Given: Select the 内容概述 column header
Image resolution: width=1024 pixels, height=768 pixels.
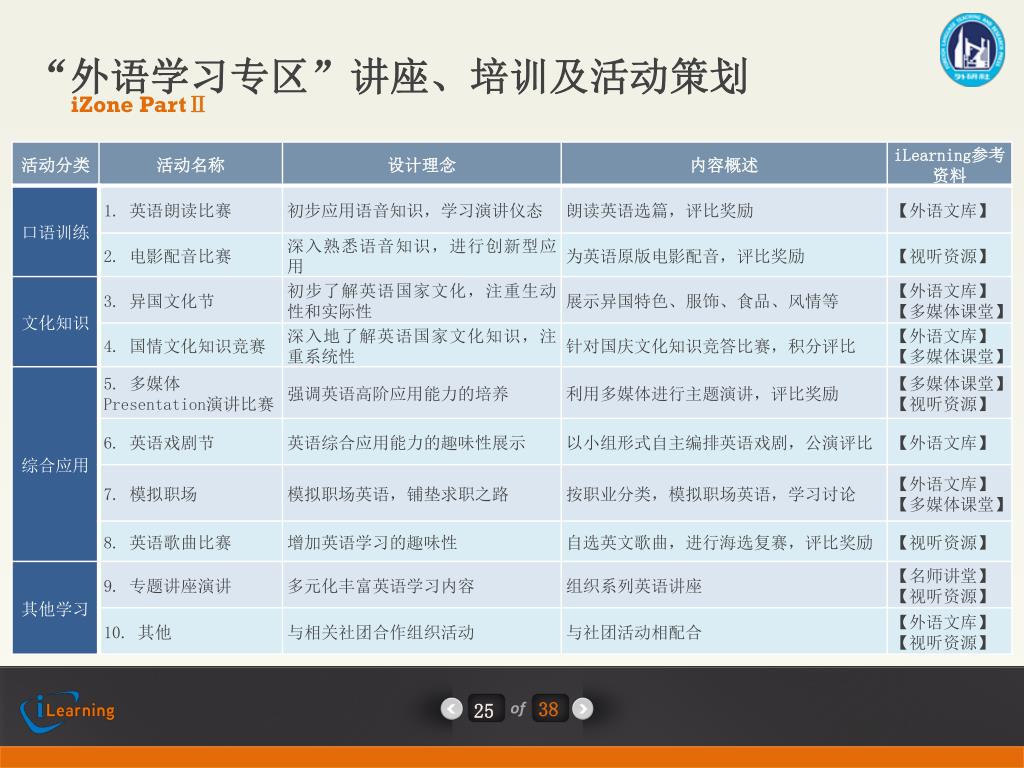Looking at the screenshot, I should tap(724, 164).
